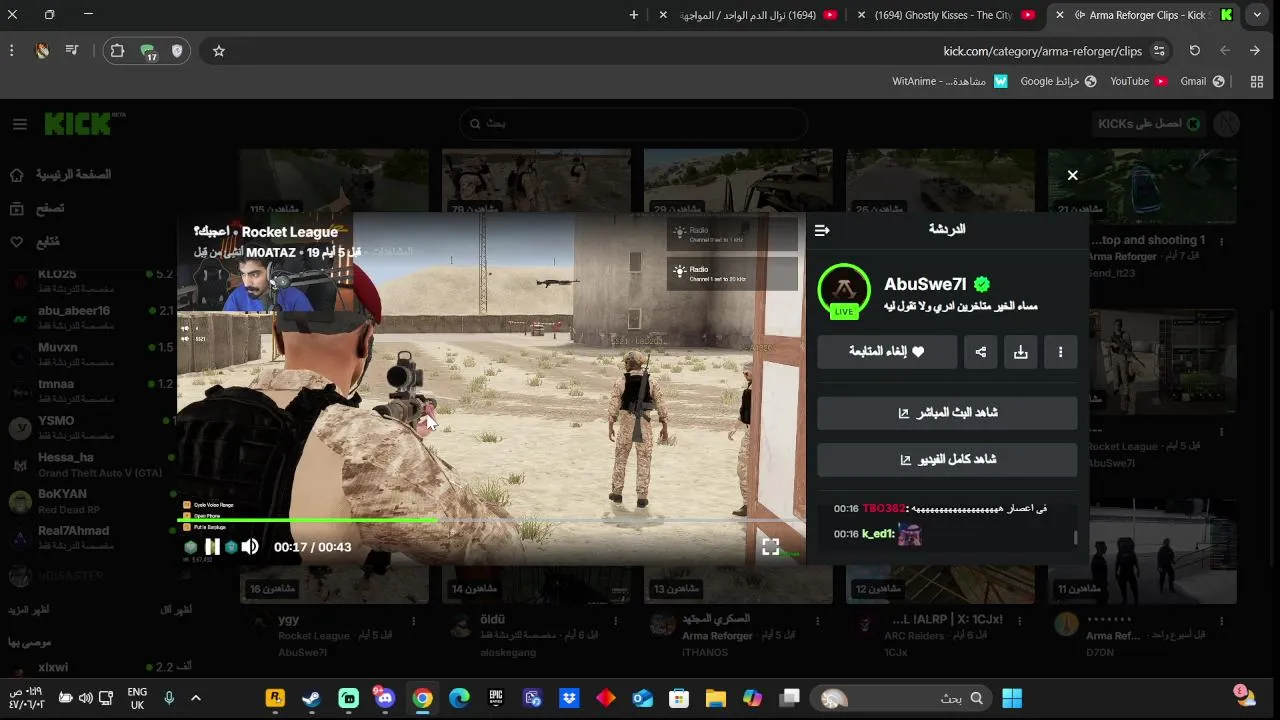Image resolution: width=1280 pixels, height=720 pixels.
Task: Click the k_ed1 username in chat
Action: 878,534
